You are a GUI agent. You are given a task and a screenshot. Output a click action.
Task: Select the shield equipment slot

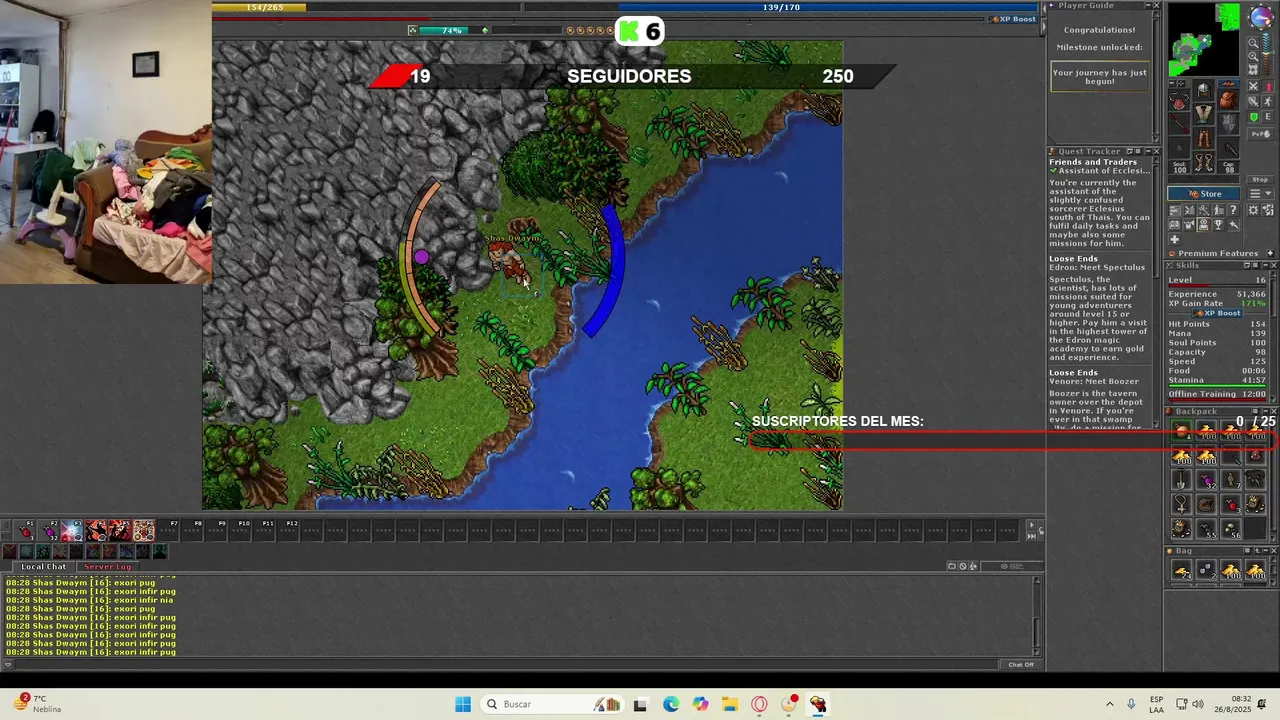point(1228,124)
